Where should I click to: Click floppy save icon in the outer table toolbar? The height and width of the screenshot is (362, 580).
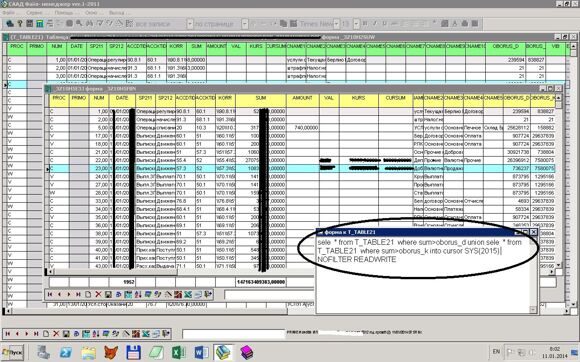click(x=66, y=334)
